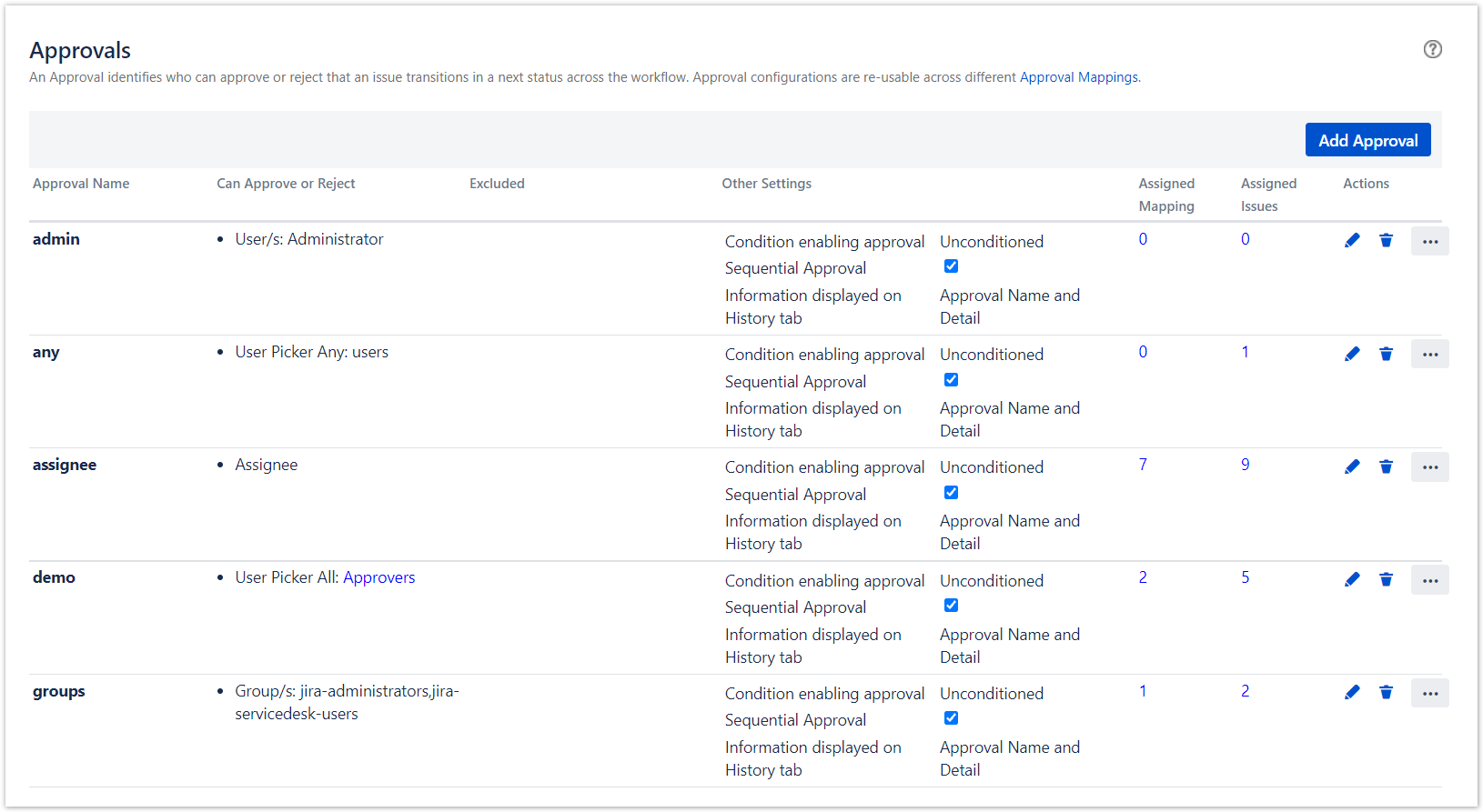The height and width of the screenshot is (812, 1483).
Task: Uncheck Sequential Approval for assignee approval
Action: point(951,493)
